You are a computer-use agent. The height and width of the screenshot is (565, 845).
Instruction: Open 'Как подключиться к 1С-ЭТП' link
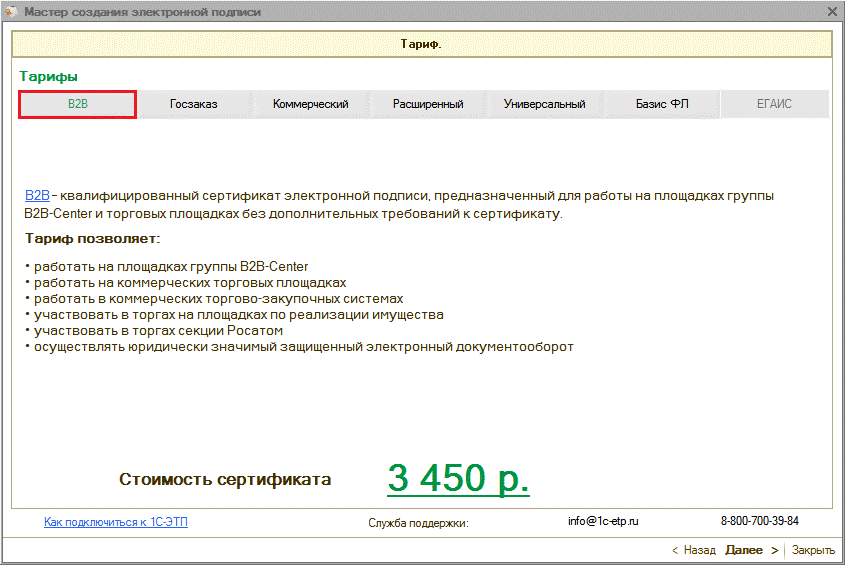click(116, 522)
